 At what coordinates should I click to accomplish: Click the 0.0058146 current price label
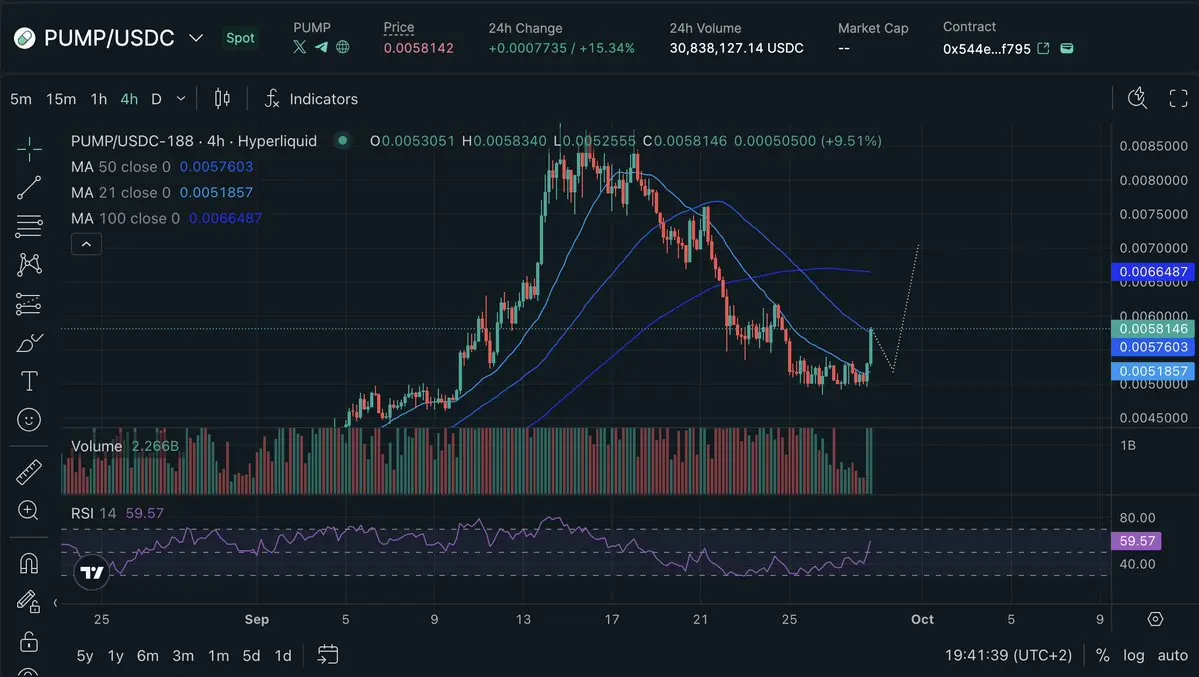point(1152,329)
